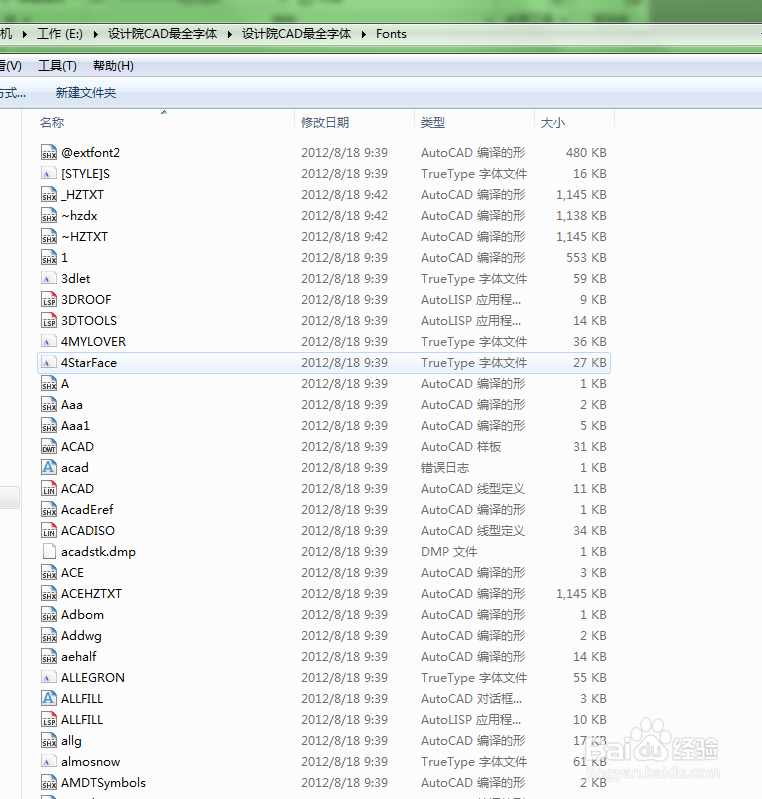Select the file named Aaa
Screen dimensions: 762x799
[72, 405]
